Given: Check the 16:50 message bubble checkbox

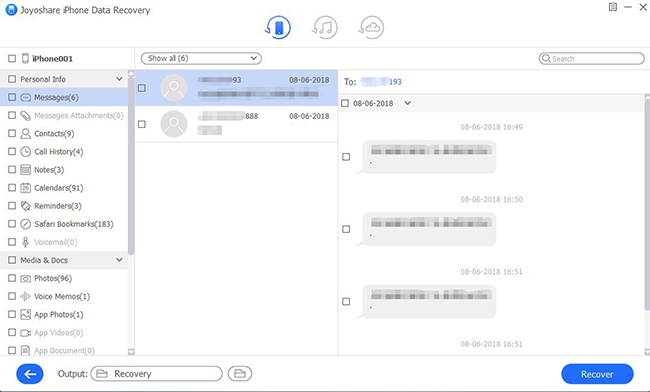Looking at the screenshot, I should tap(346, 229).
